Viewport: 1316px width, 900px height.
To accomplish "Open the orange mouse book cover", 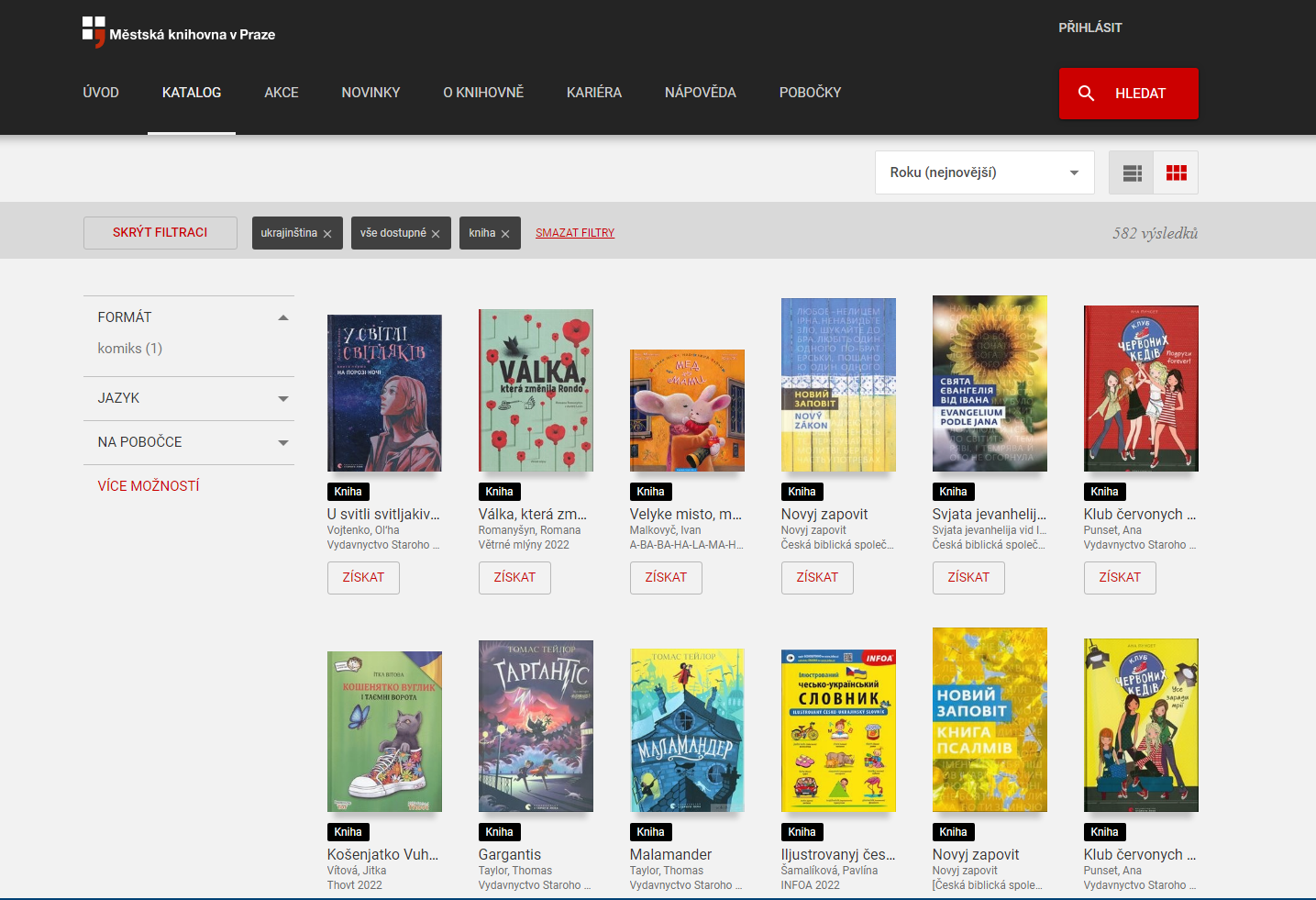I will [687, 410].
